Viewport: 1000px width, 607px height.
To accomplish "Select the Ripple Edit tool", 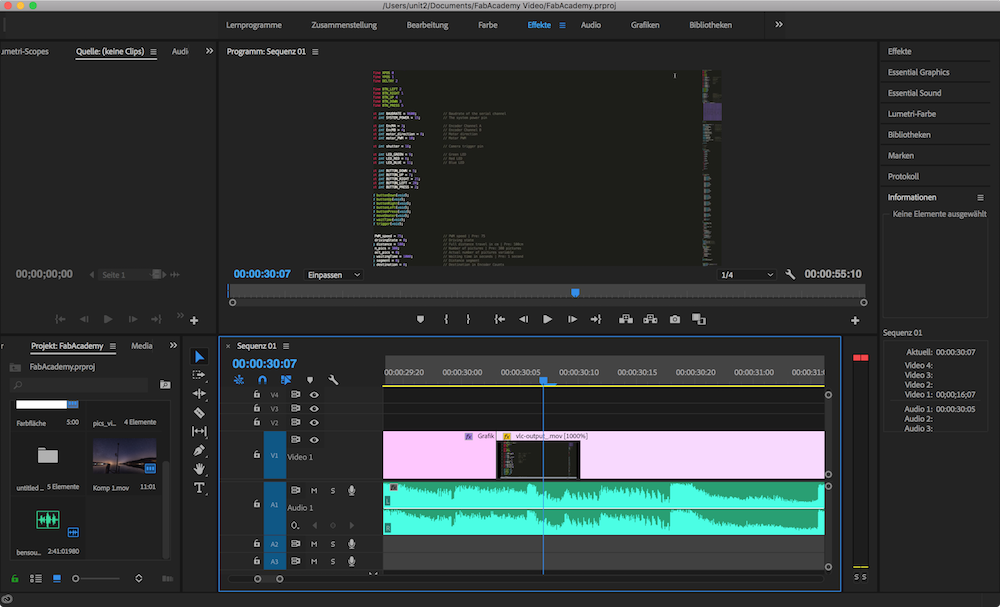I will 199,393.
